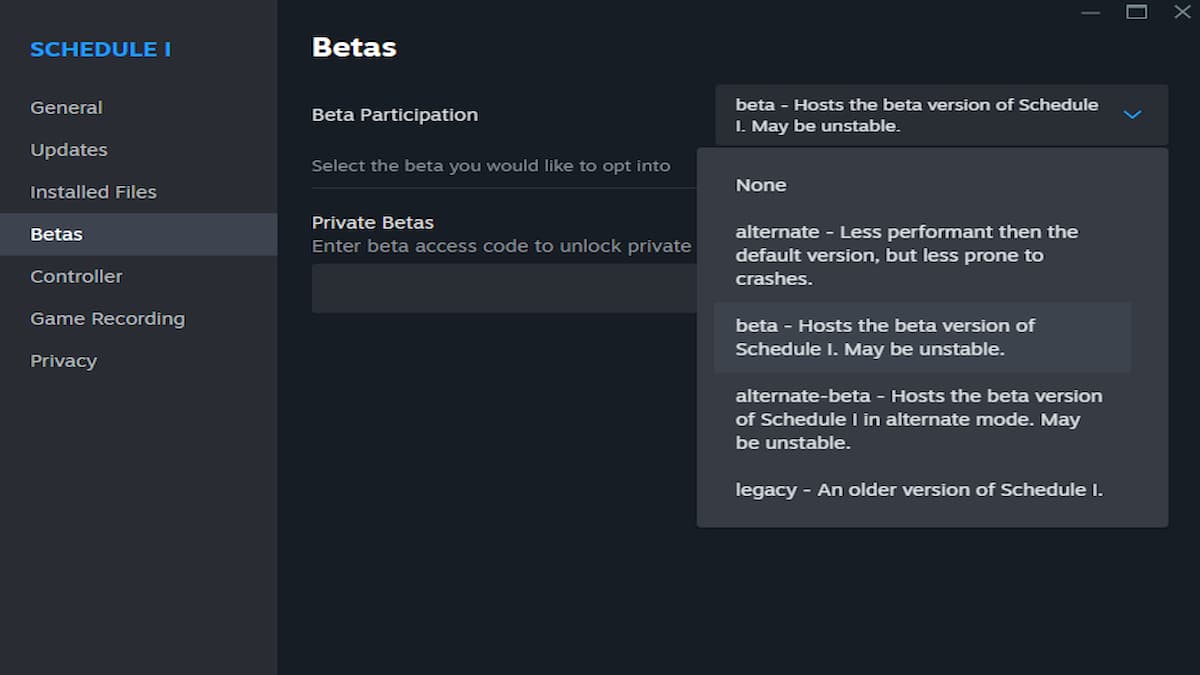Open the Privacy section
1200x675 pixels.
click(63, 361)
